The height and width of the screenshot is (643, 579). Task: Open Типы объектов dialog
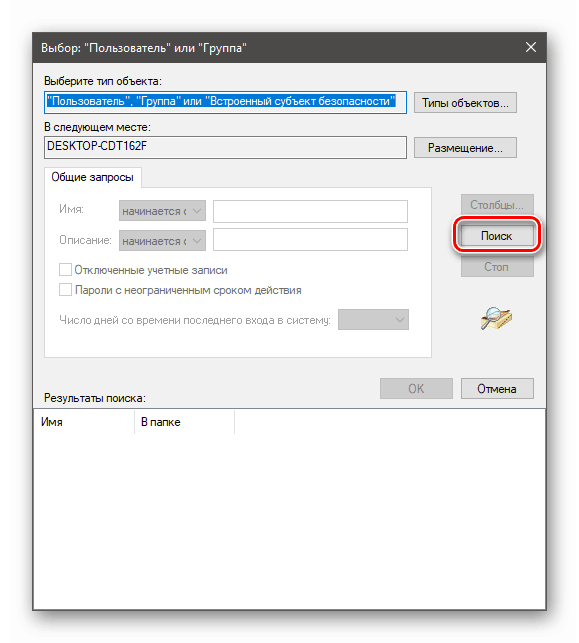pos(465,103)
